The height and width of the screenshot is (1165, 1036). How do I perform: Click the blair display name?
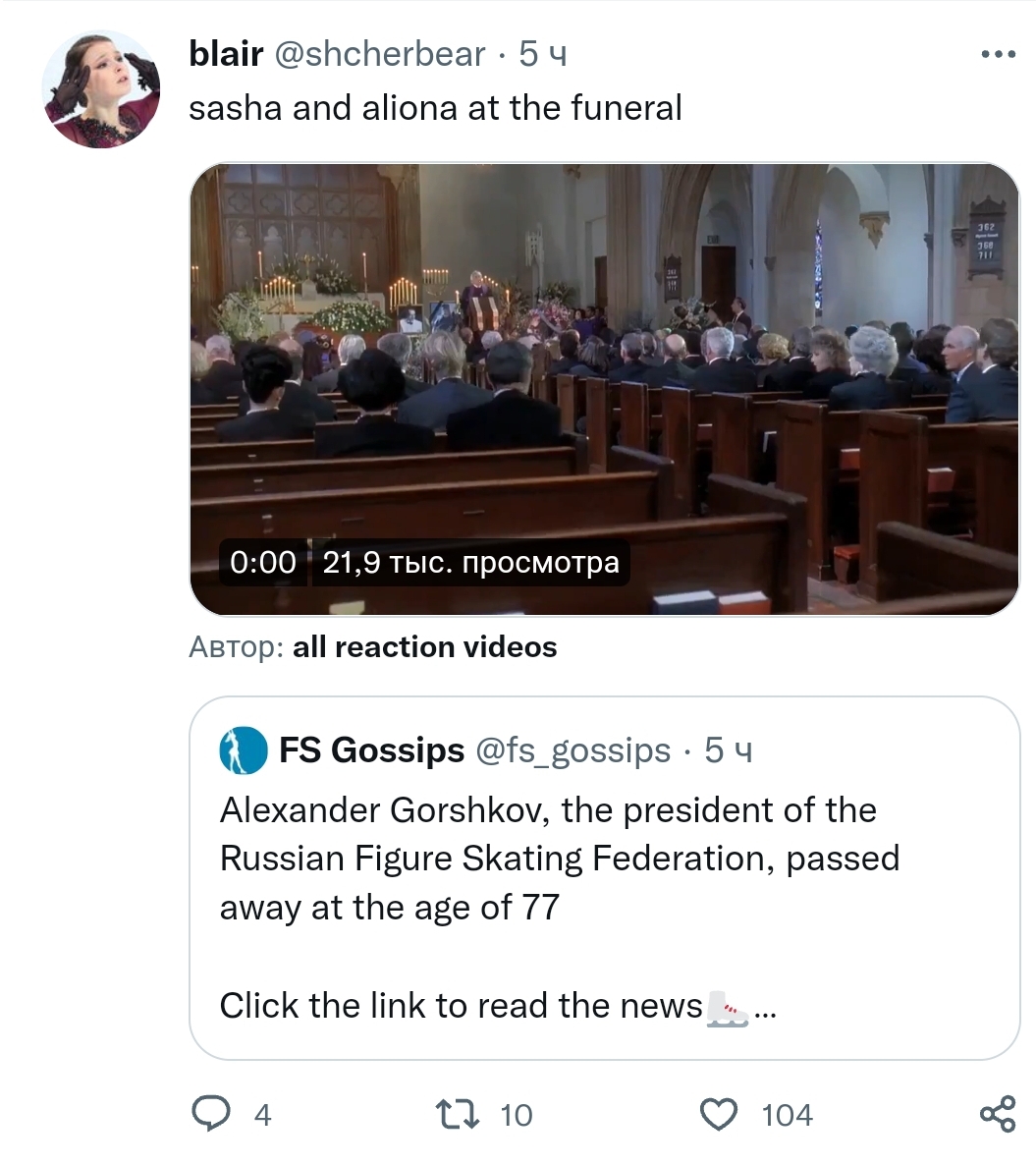pyautogui.click(x=226, y=55)
